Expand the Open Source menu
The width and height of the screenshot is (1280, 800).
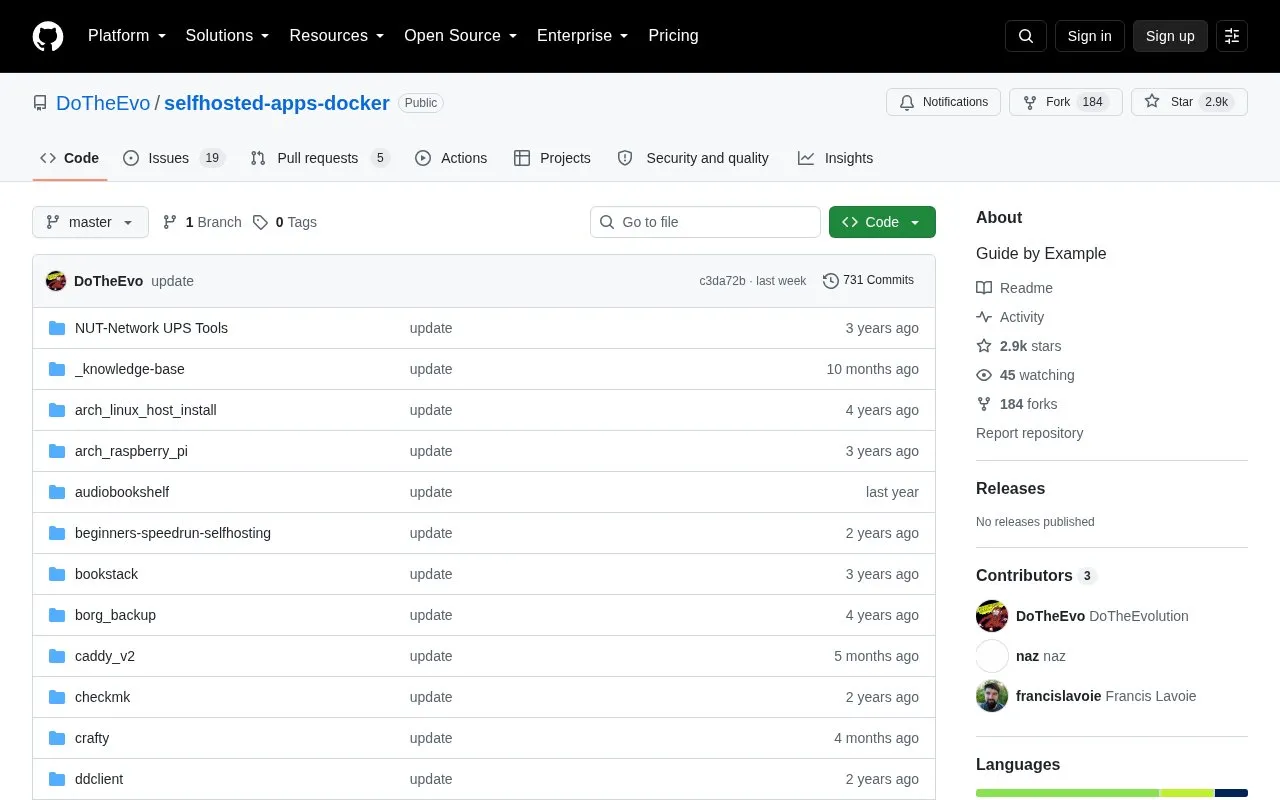coord(461,36)
